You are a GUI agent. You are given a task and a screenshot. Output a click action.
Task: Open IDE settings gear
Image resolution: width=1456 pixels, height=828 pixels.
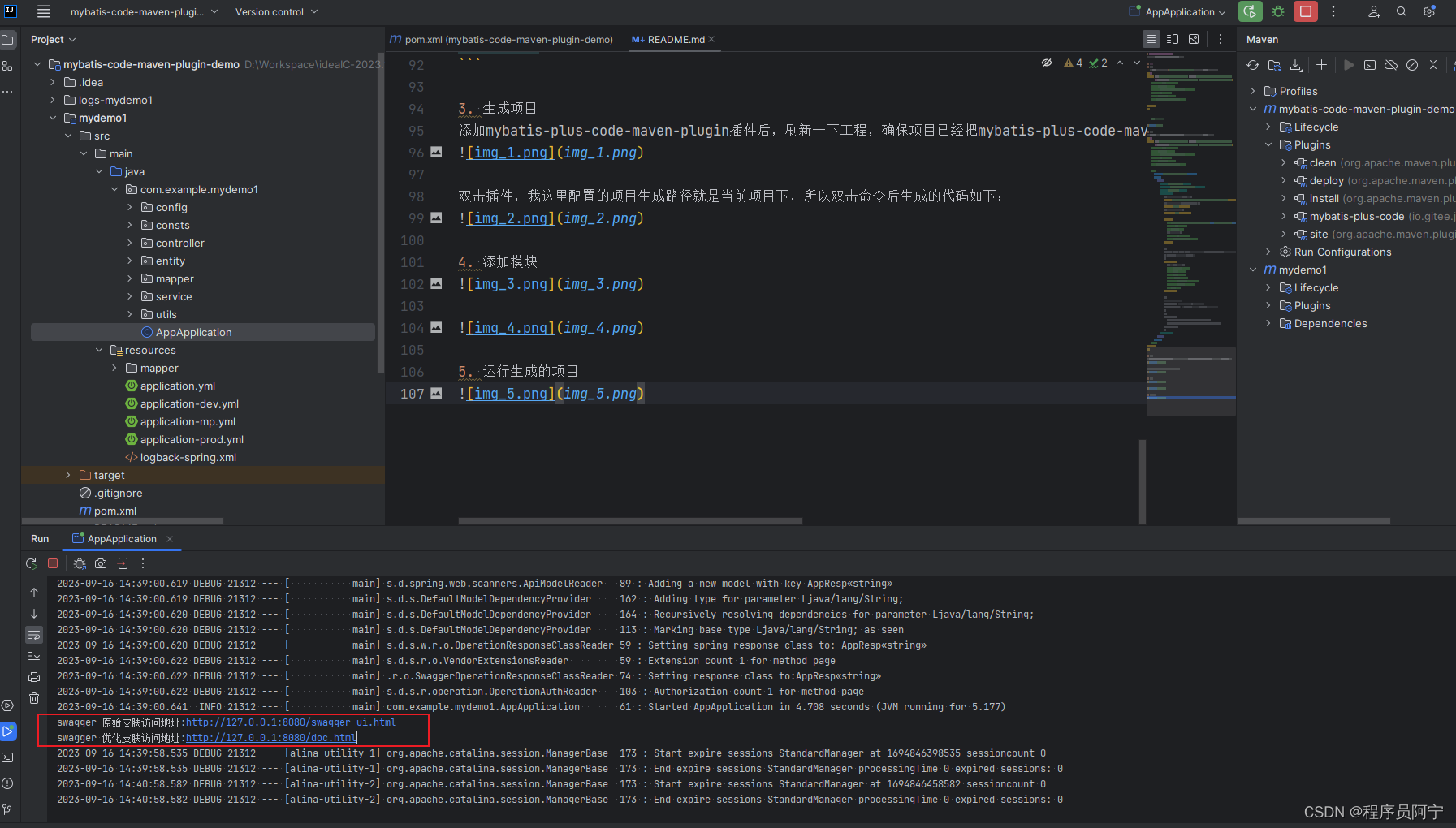point(1429,11)
